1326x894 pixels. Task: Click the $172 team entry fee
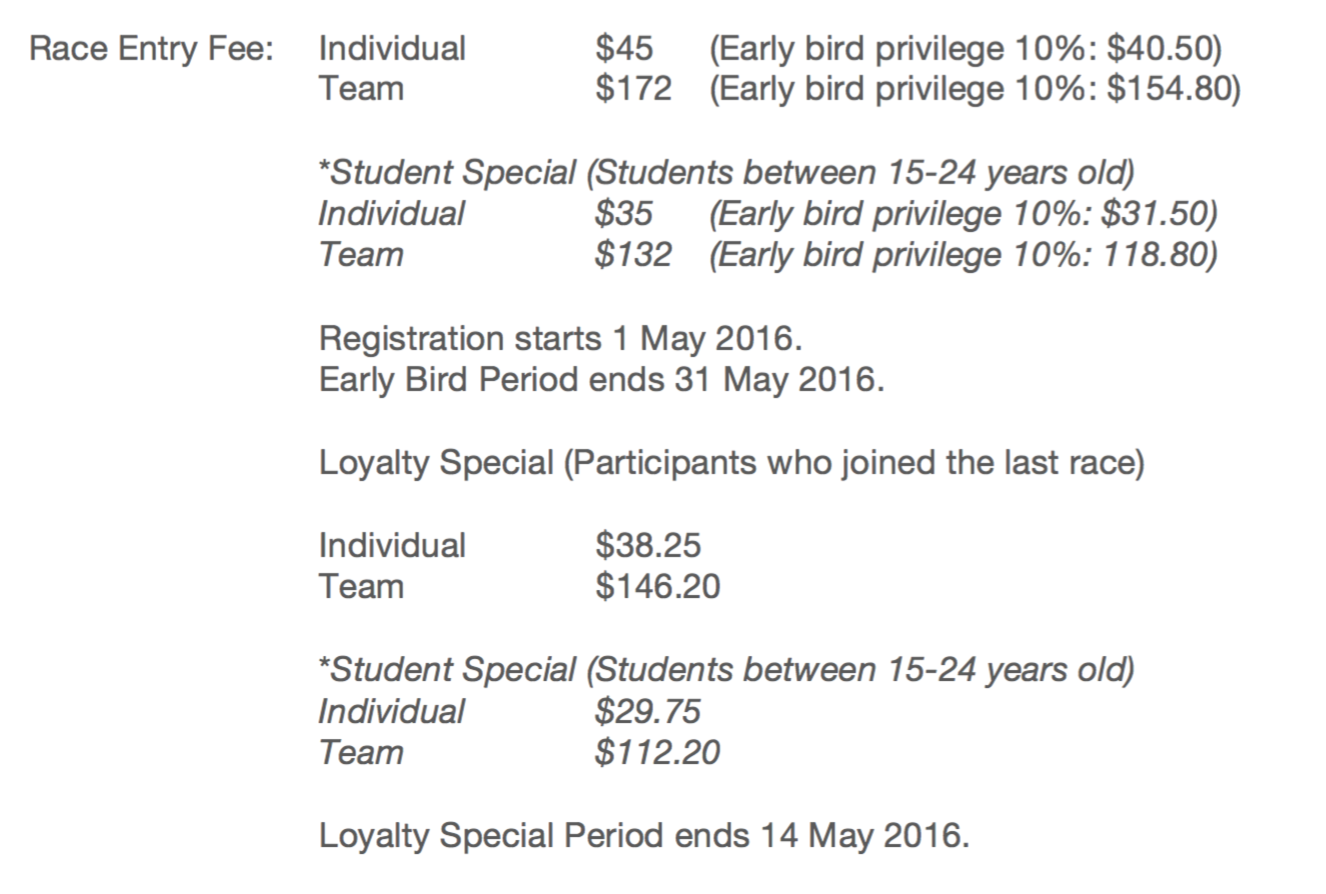633,89
